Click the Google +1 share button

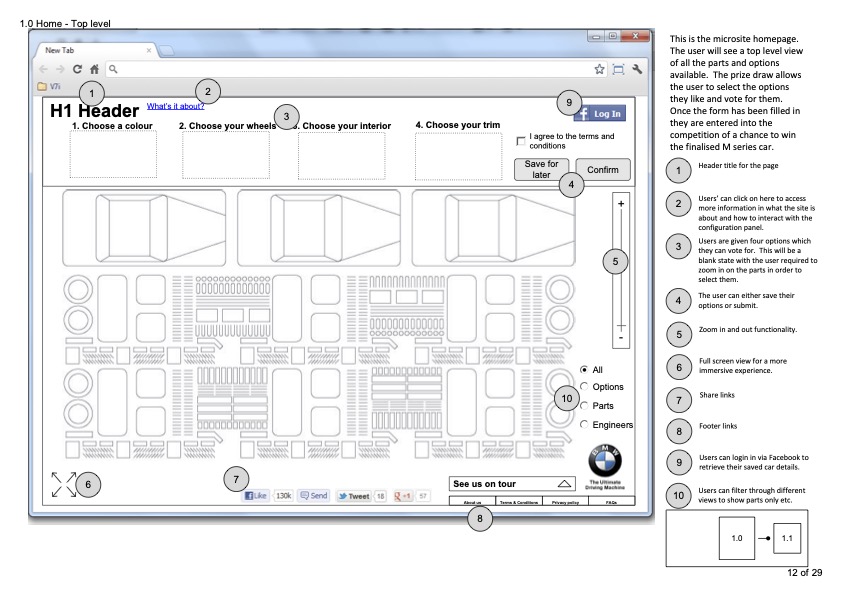point(405,495)
